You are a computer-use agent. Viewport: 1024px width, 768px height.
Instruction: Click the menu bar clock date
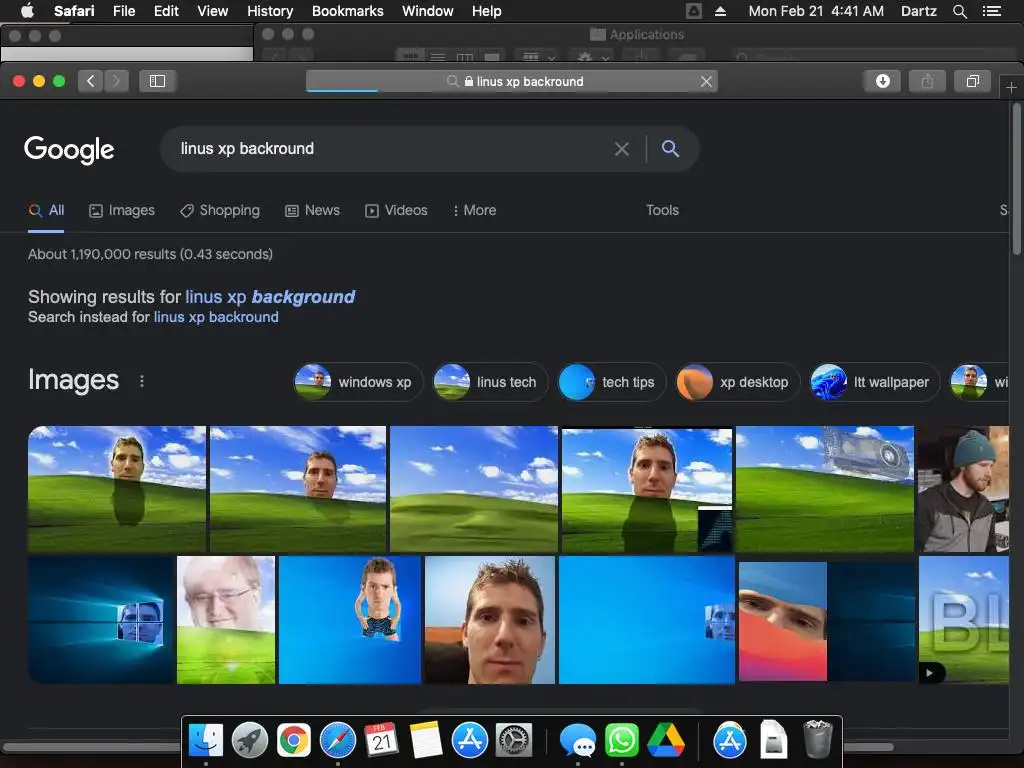(x=816, y=11)
